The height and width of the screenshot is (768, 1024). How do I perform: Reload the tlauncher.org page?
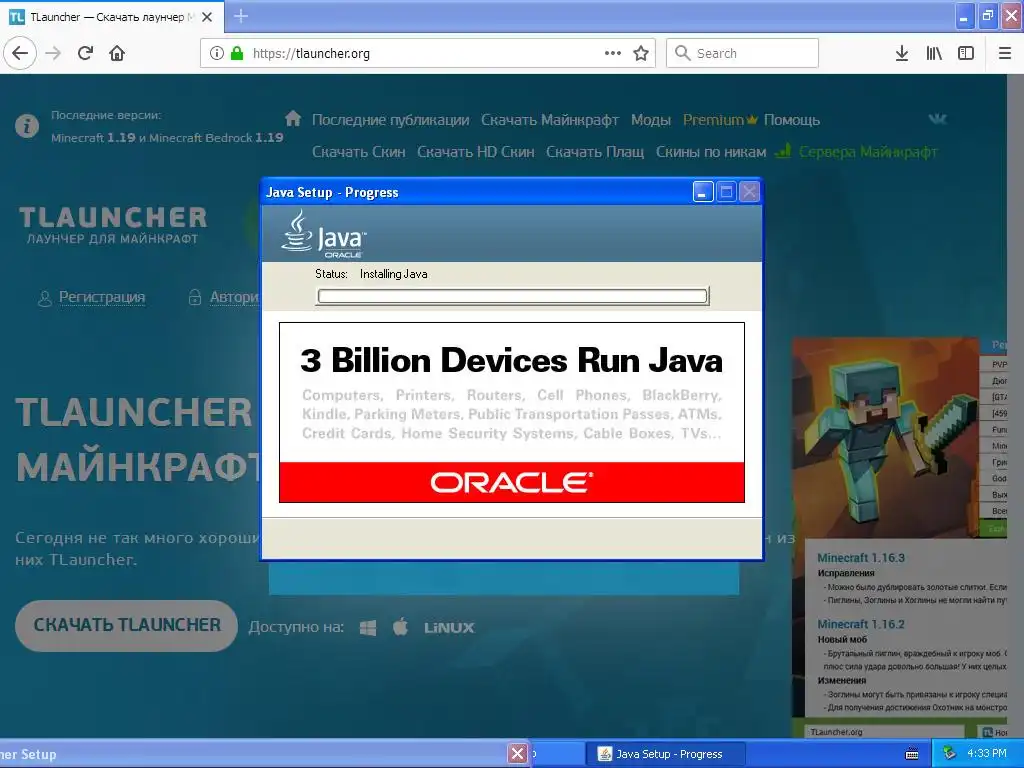click(x=85, y=53)
